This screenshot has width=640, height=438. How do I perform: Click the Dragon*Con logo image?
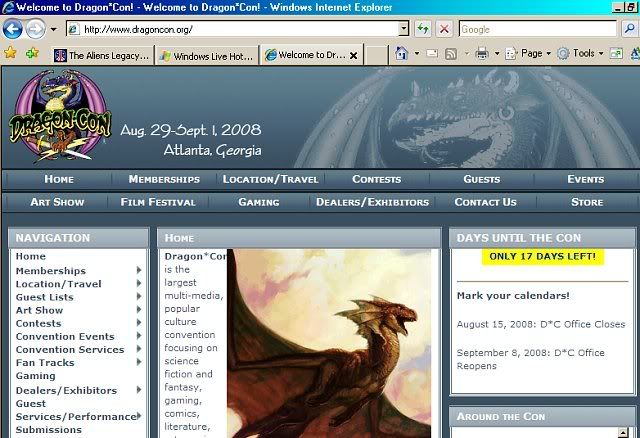[60, 116]
